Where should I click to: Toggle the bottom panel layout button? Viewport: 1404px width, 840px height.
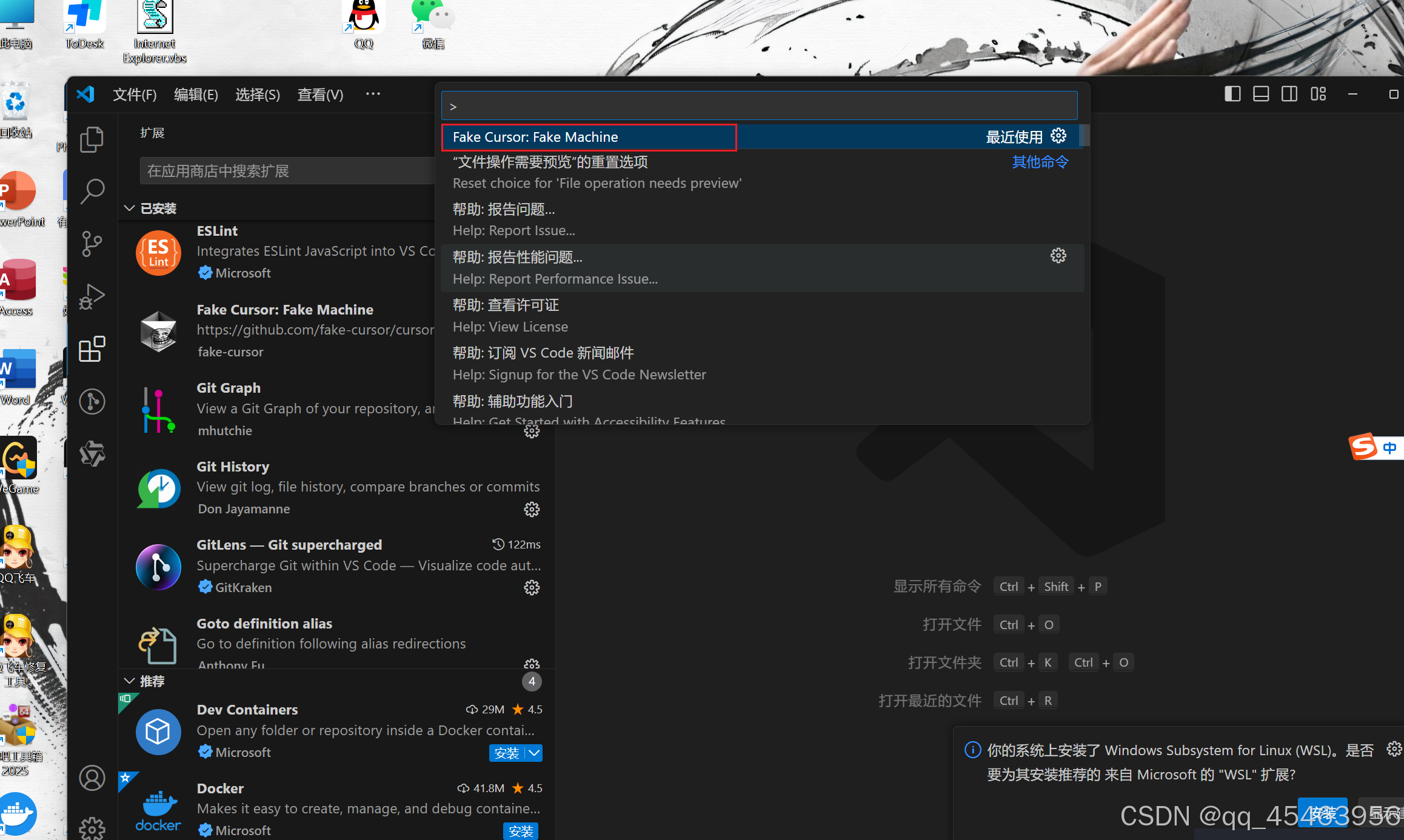point(1261,94)
